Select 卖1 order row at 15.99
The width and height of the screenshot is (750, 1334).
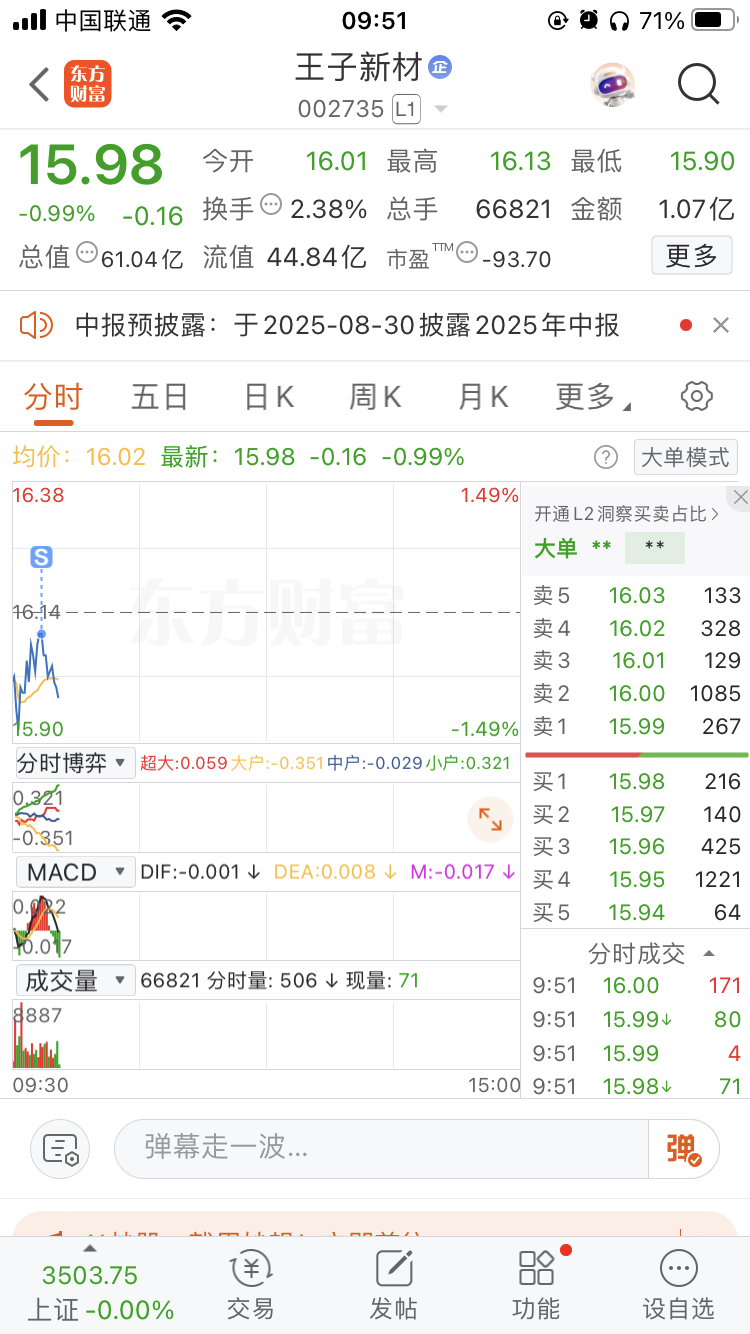(x=636, y=726)
